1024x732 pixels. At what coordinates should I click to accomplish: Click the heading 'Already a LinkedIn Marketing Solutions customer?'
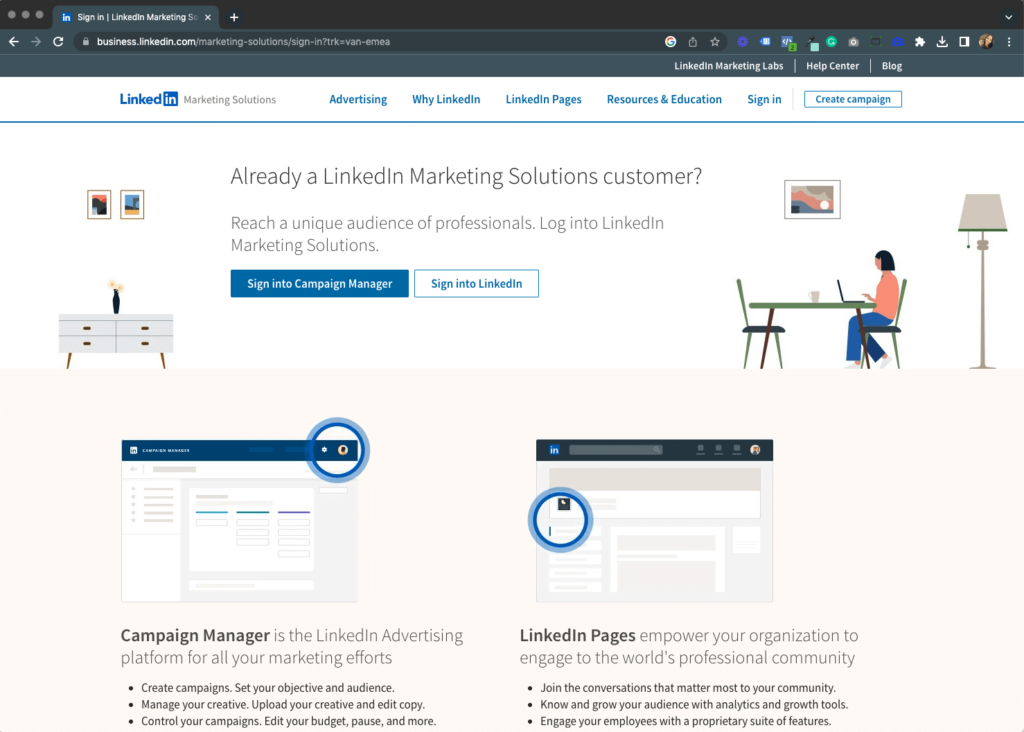pos(466,176)
